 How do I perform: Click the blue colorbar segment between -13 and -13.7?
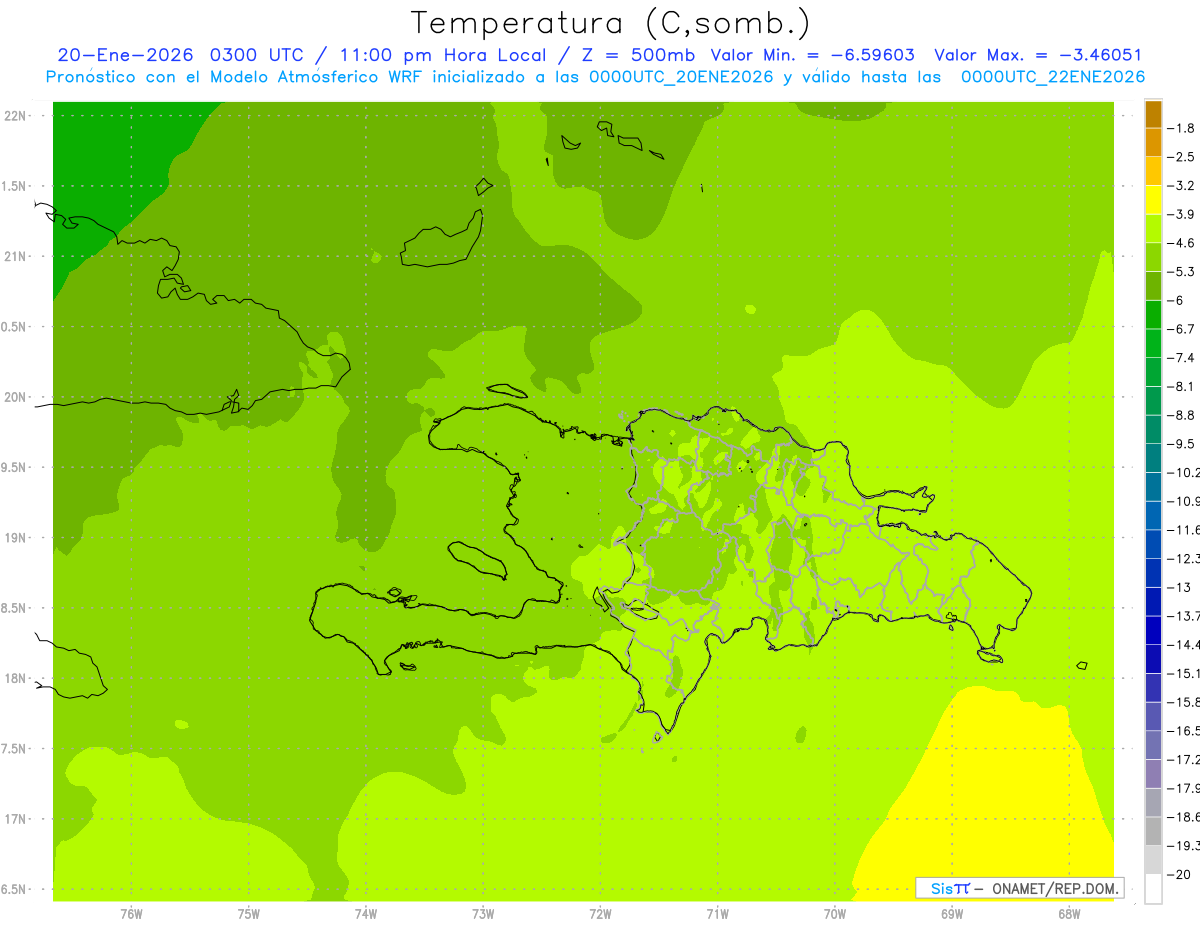tap(1153, 602)
